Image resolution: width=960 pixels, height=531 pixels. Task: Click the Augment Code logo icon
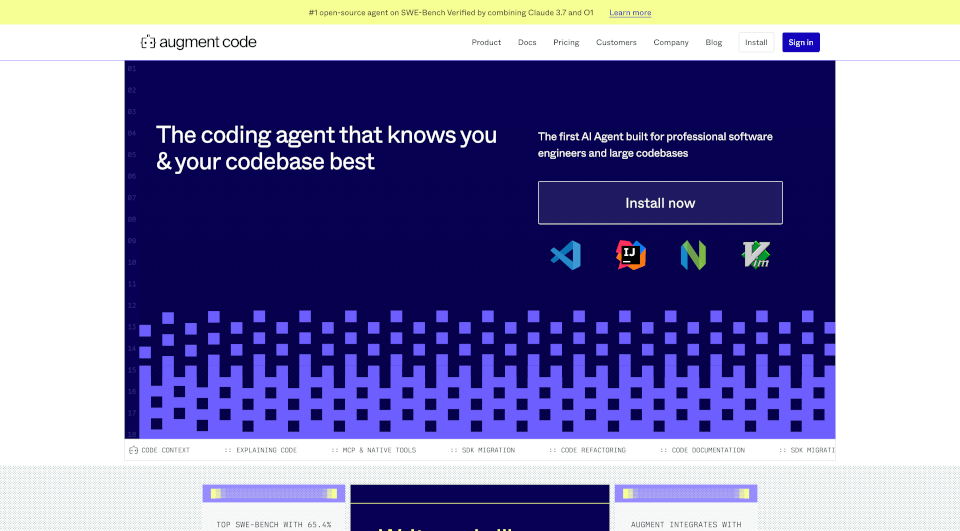[148, 42]
